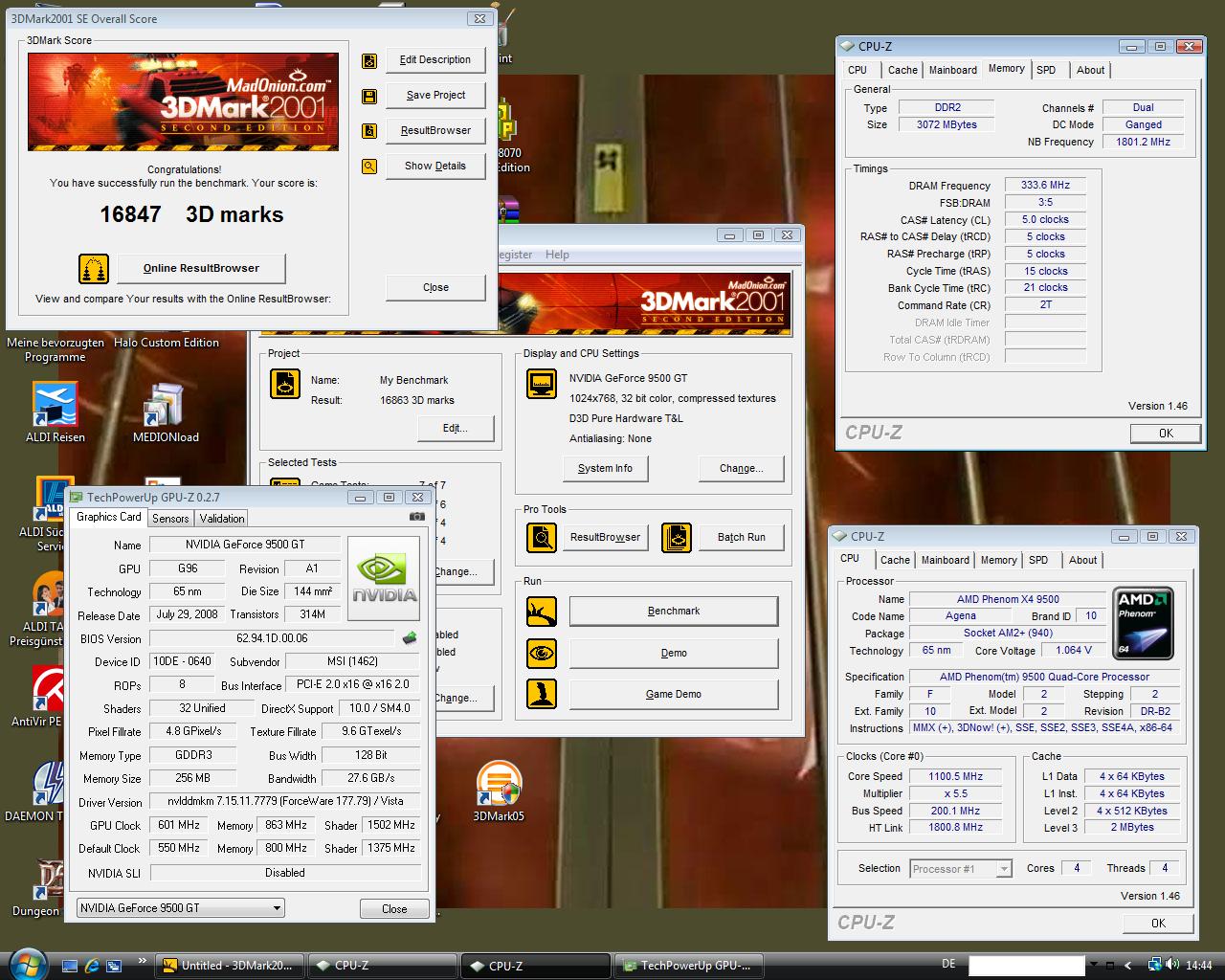
Task: Open the Mainboard tab in the upper CPU-Z window
Action: [953, 70]
